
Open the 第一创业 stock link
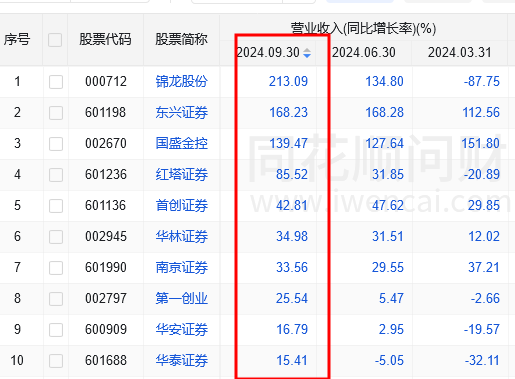[x=182, y=298]
